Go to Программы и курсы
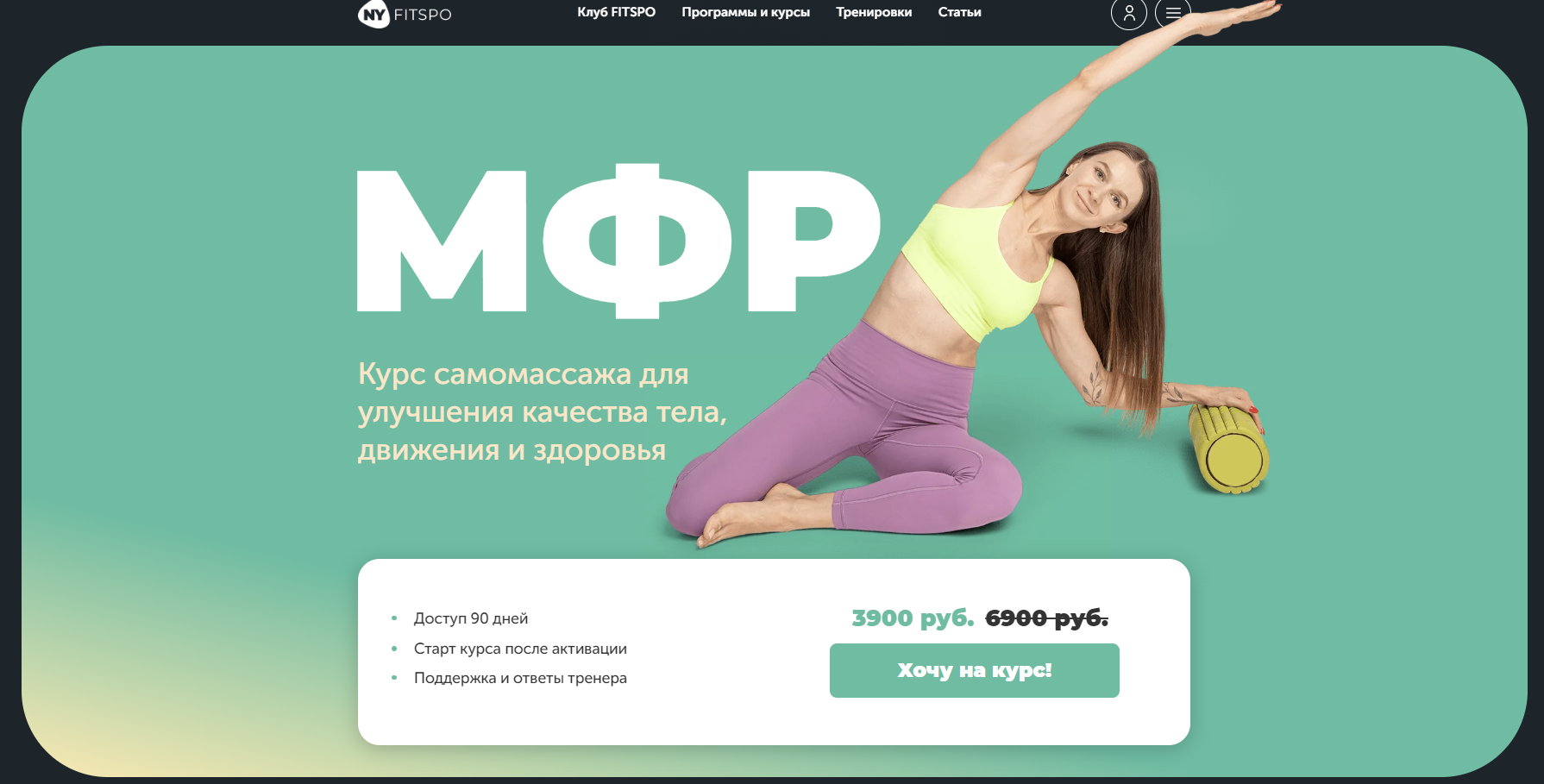 pos(745,12)
